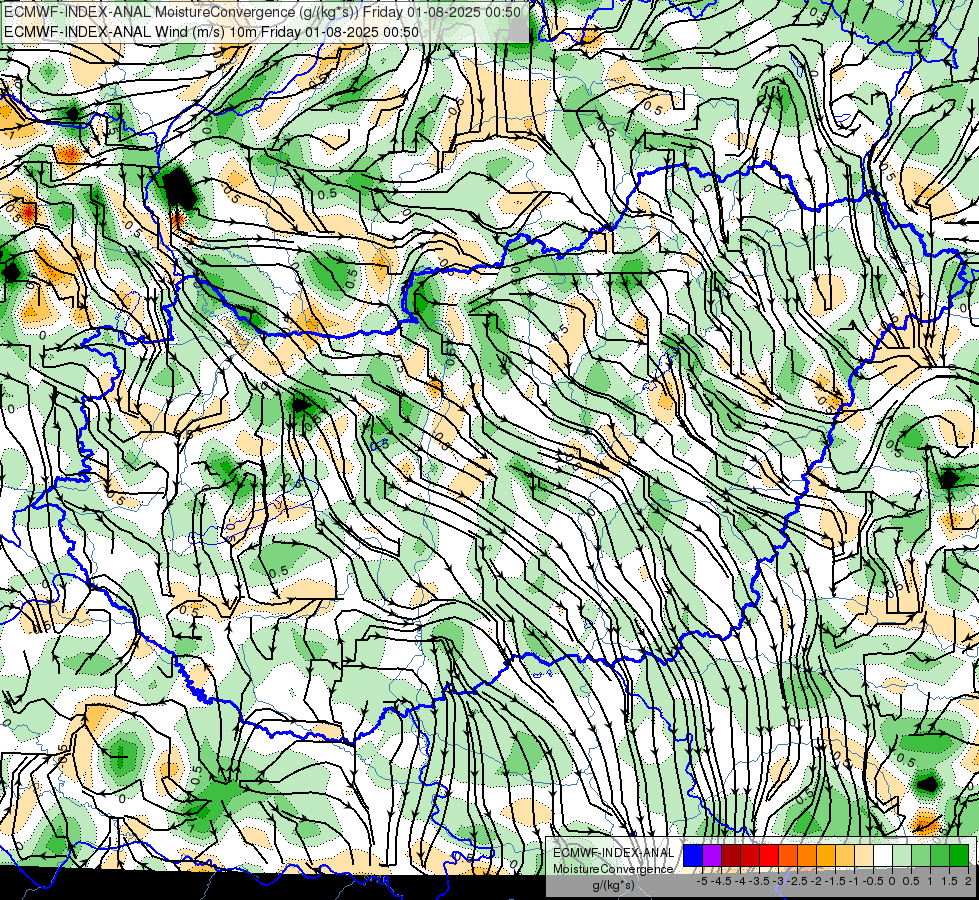Click the blue legend color swatch

(x=693, y=856)
